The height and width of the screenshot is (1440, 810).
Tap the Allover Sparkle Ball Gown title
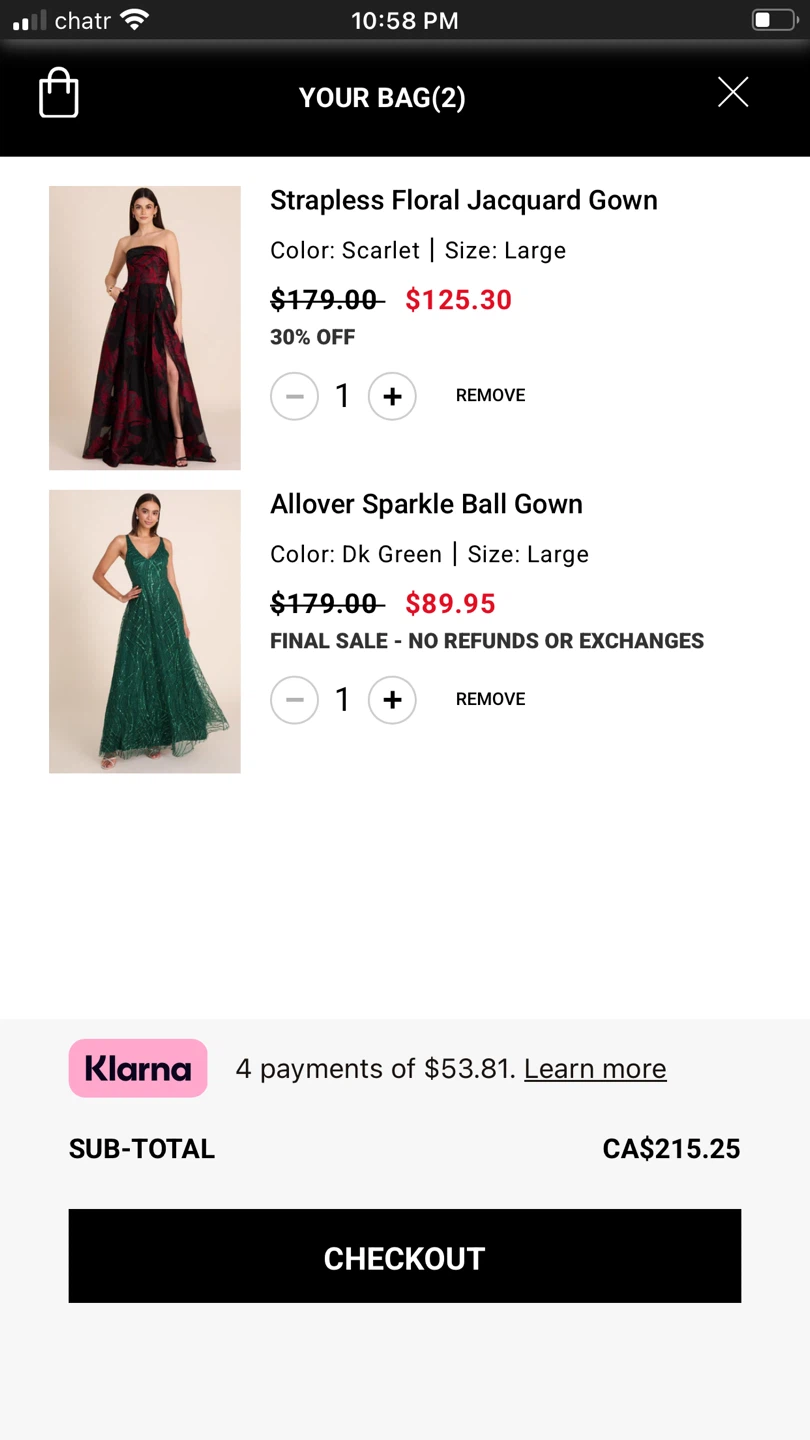point(426,505)
